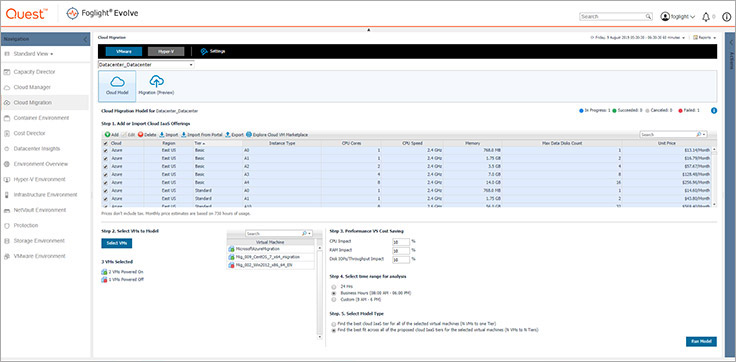Viewport: 736px width, 362px height.
Task: Explore Cloud VM Marketplace
Action: point(277,135)
